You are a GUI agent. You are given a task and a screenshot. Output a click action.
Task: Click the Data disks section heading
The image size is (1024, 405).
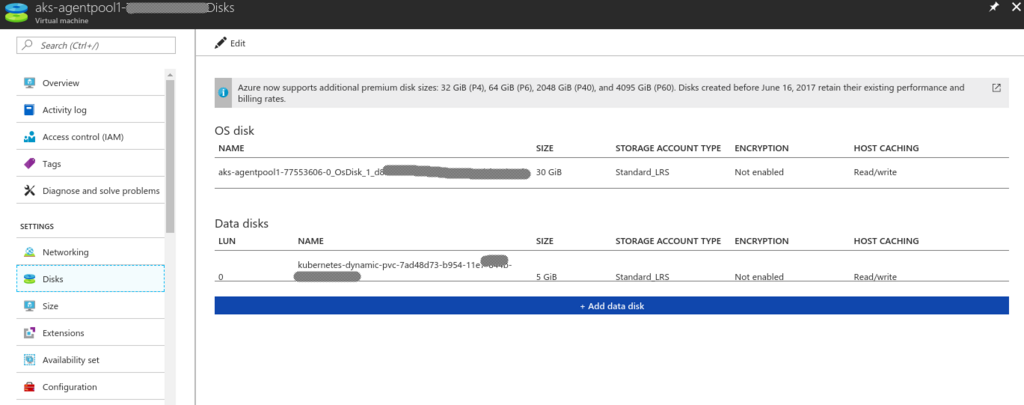242,223
